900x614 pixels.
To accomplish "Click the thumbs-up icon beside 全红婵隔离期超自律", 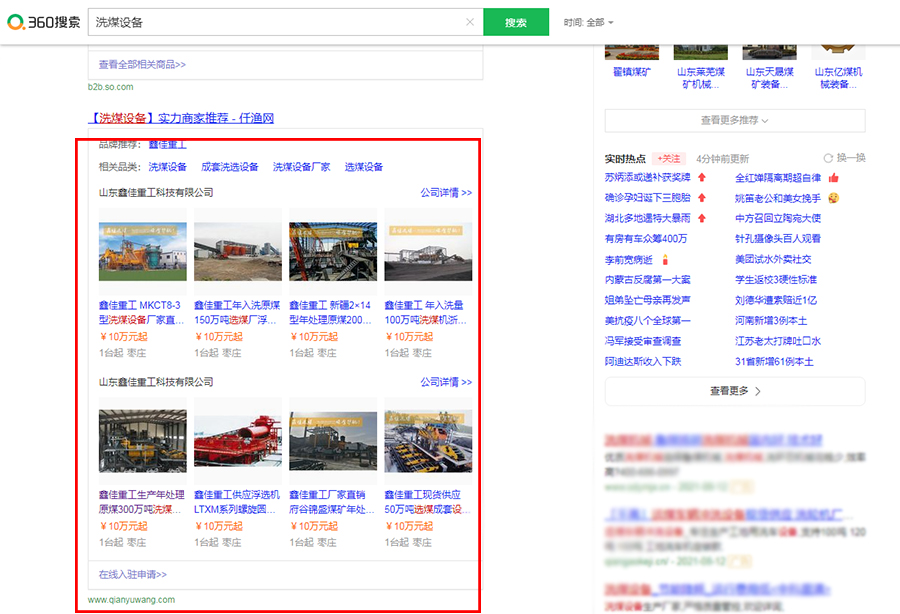I will tap(833, 178).
